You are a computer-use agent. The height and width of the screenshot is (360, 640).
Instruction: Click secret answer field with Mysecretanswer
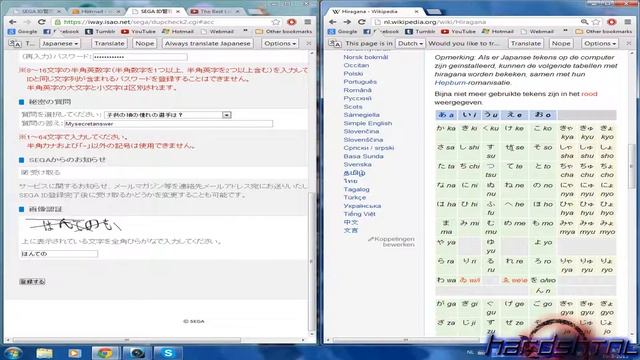[168, 124]
